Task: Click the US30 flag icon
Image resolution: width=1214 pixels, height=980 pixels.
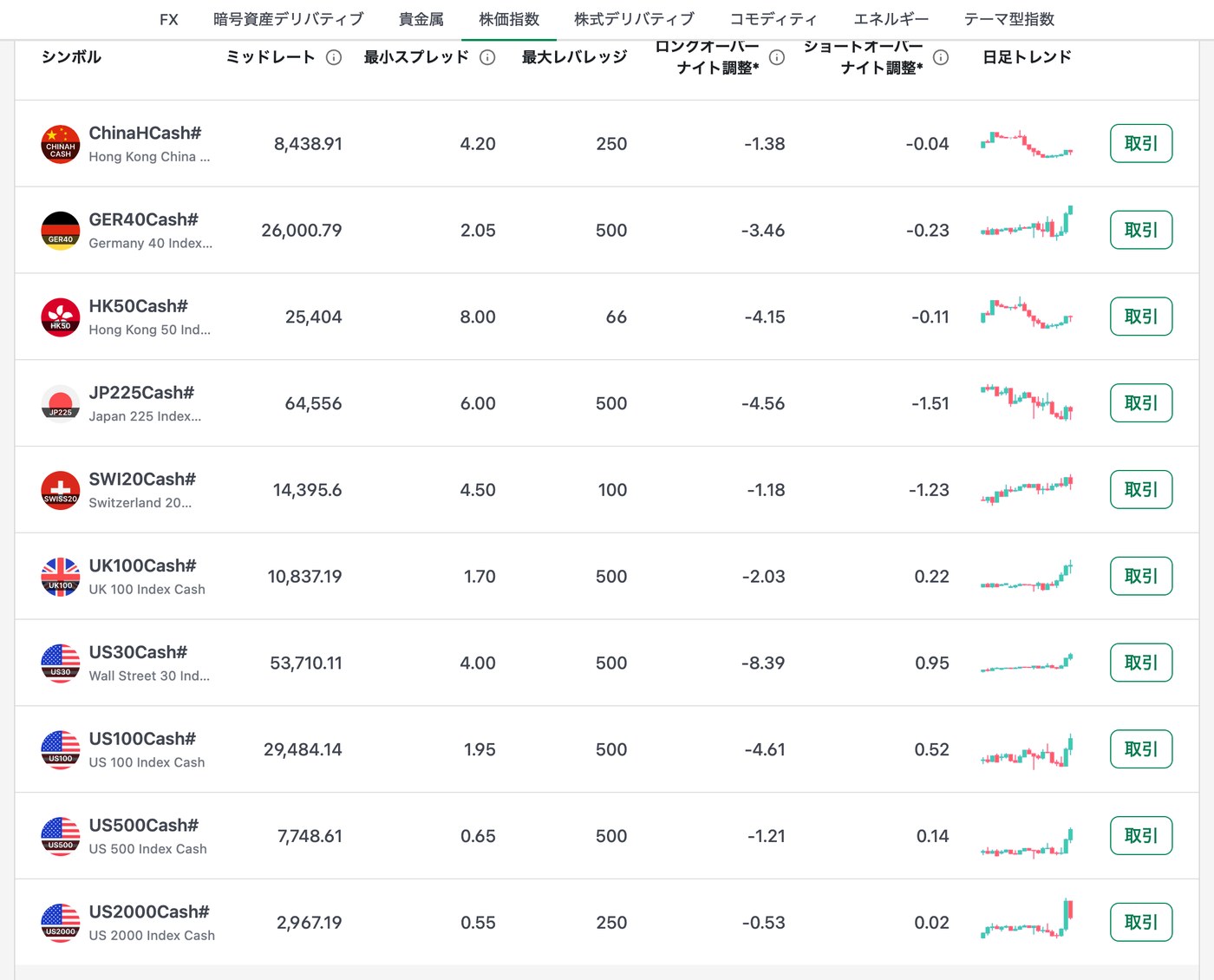Action: pyautogui.click(x=61, y=663)
